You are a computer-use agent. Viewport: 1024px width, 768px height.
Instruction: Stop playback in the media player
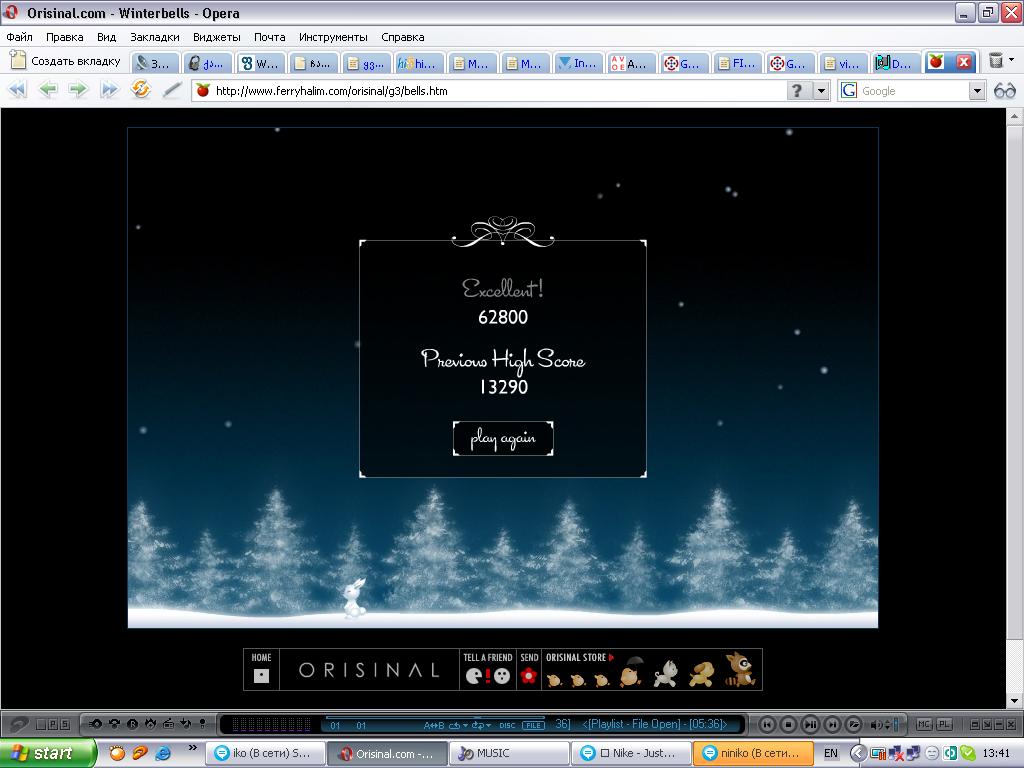(x=789, y=724)
